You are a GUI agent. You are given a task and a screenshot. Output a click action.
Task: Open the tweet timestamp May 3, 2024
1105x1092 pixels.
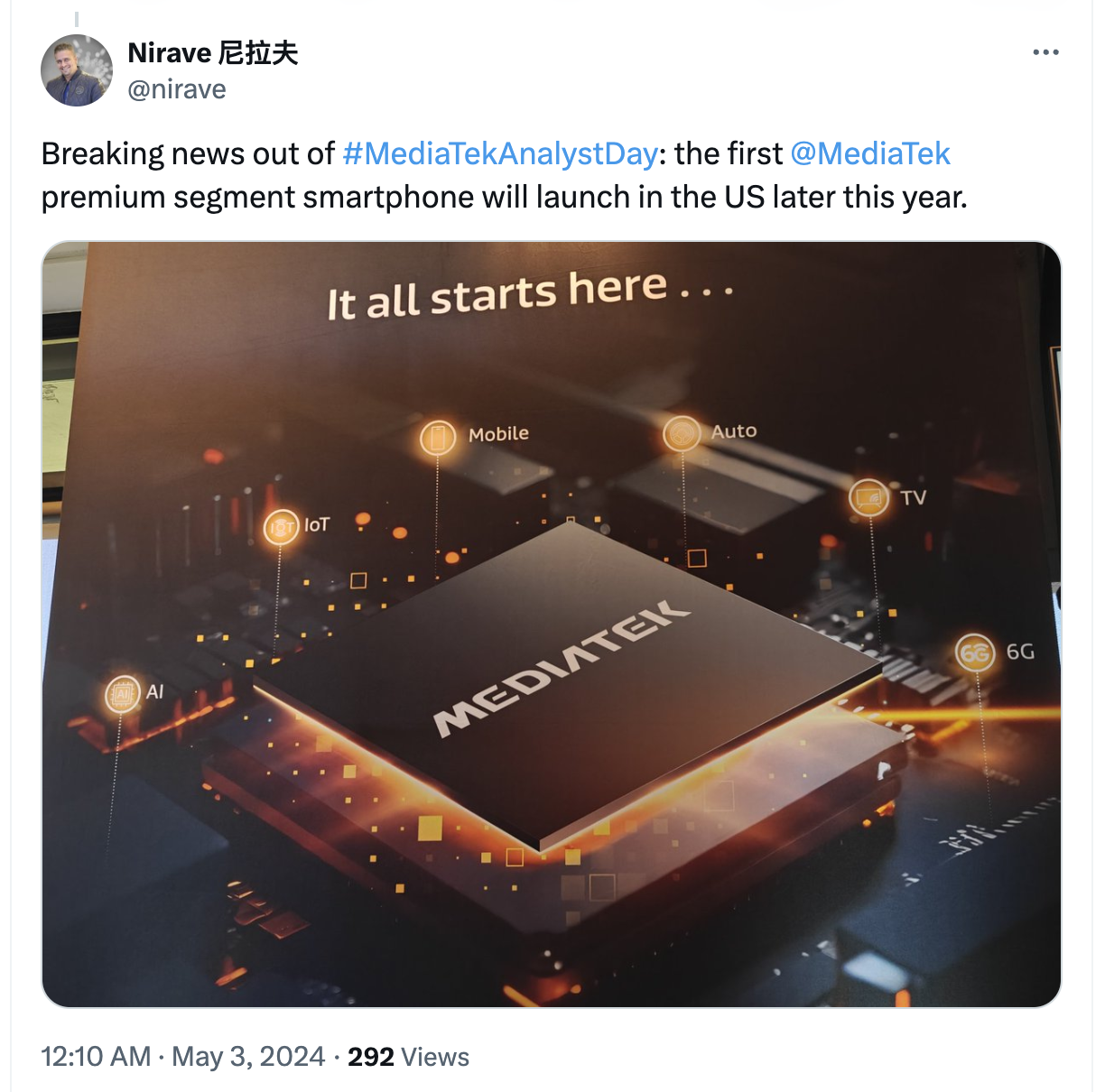[248, 1056]
